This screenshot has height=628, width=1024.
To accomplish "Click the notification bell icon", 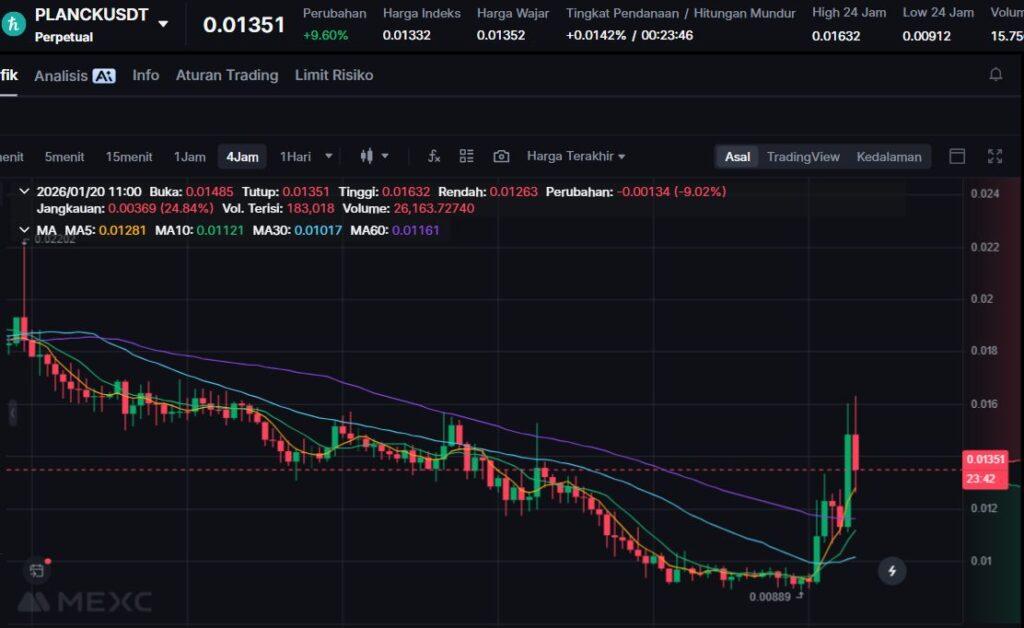I will pos(995,75).
